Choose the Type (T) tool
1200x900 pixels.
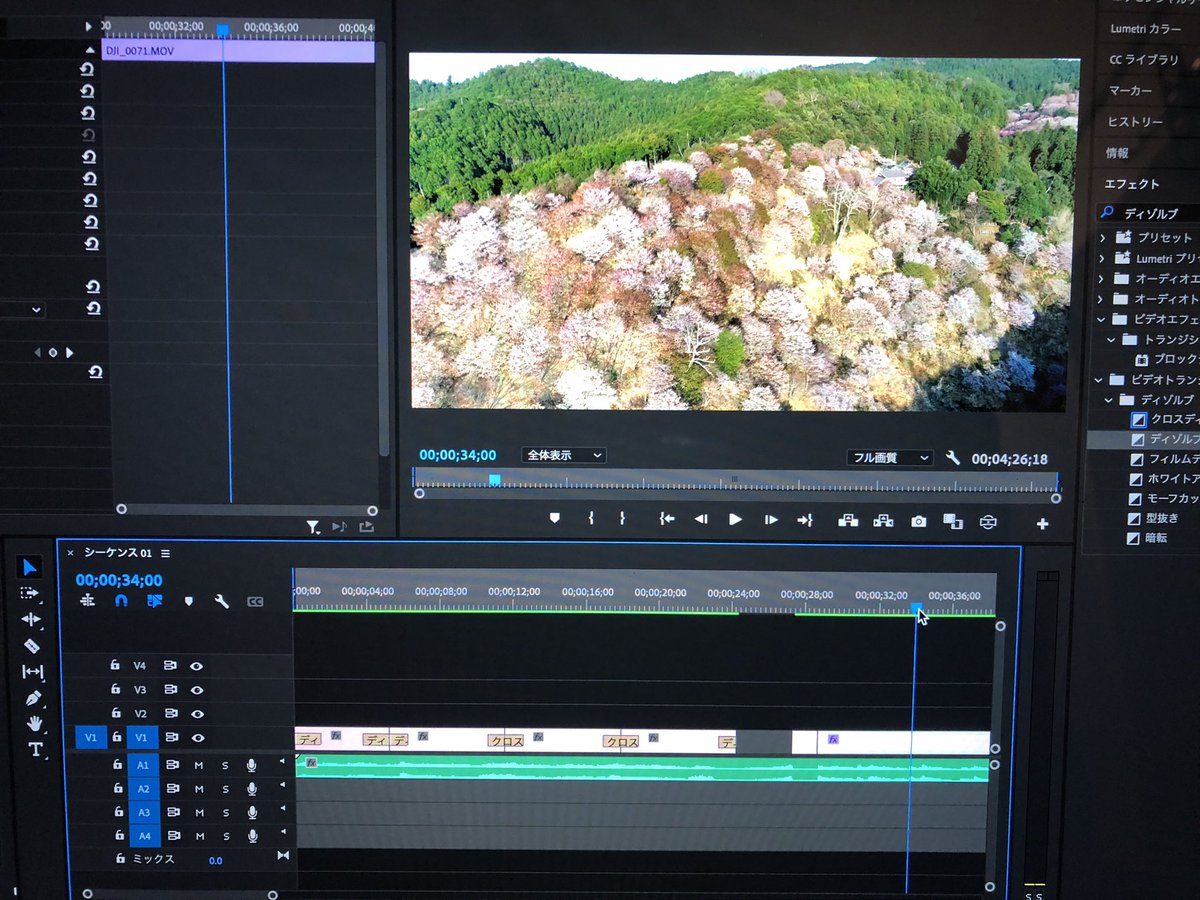pos(35,749)
